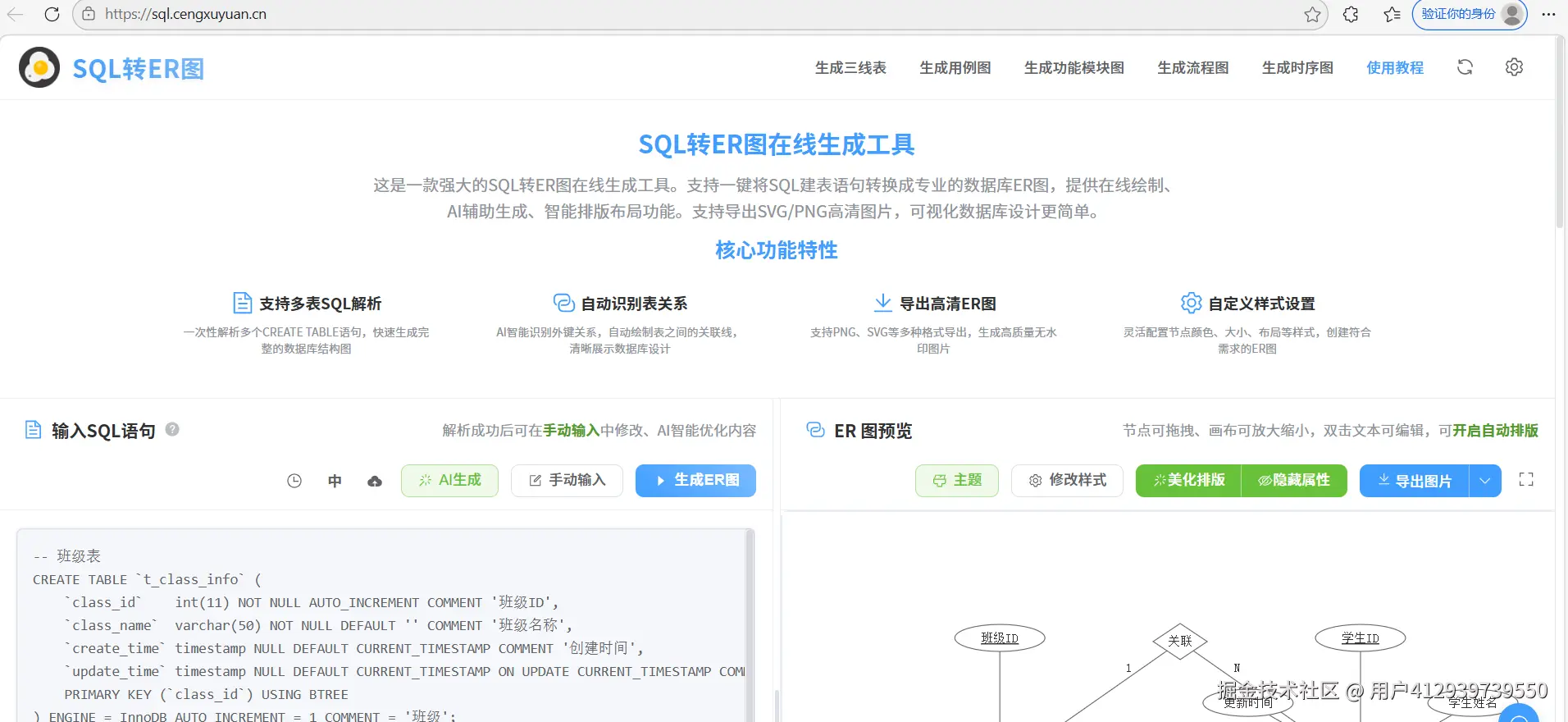The width and height of the screenshot is (1568, 722).
Task: Select the 学生ID node in ER diagram
Action: 1361,638
